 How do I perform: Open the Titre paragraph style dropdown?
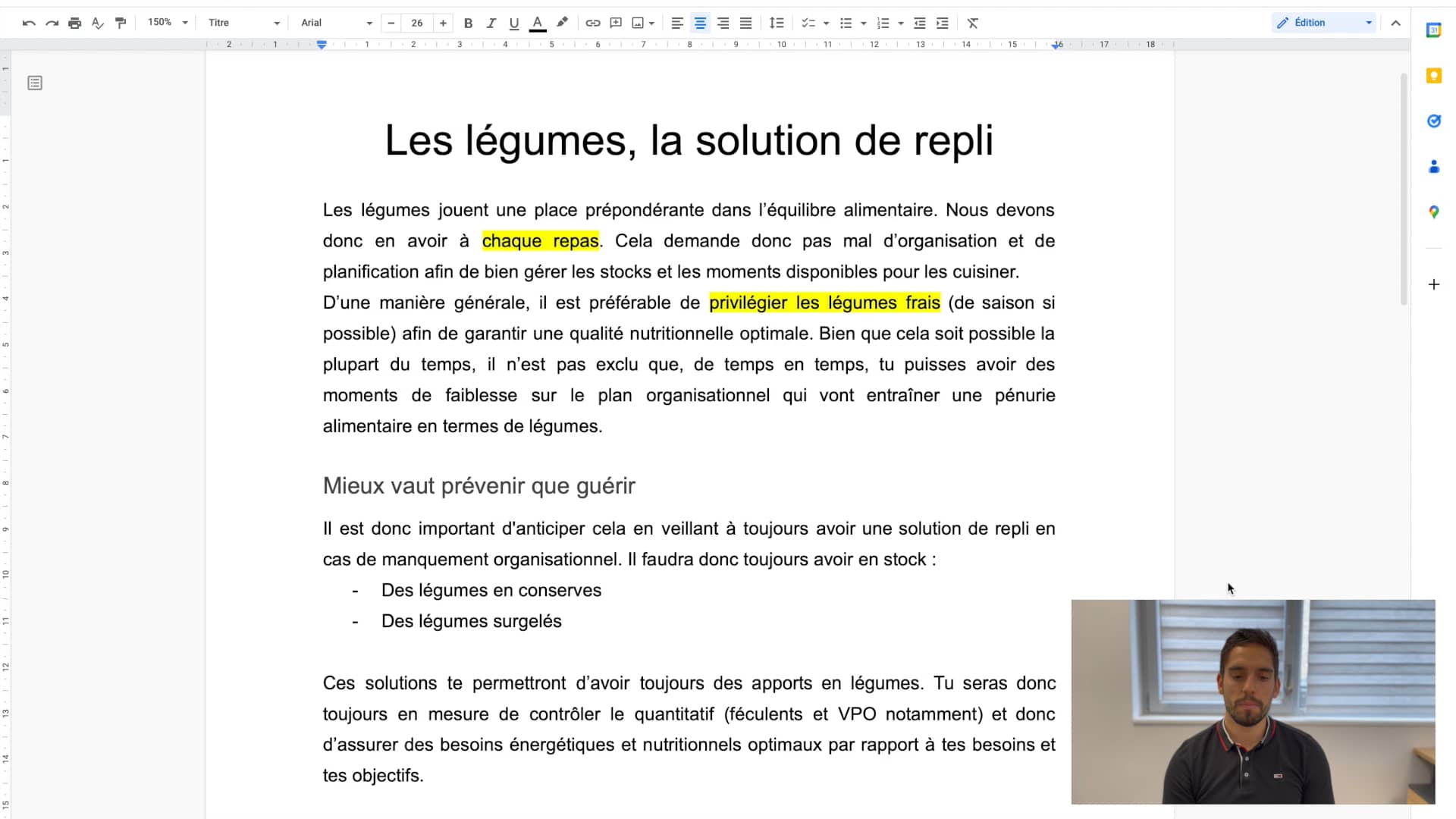pyautogui.click(x=243, y=23)
